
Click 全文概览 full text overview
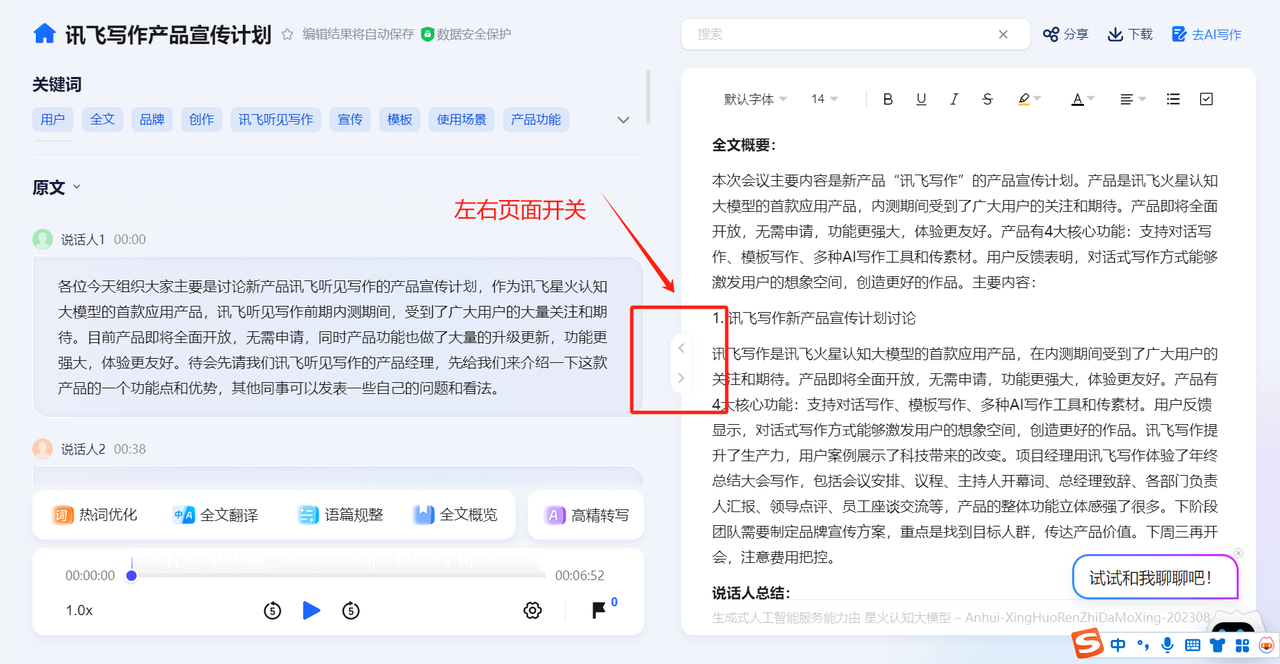click(455, 515)
